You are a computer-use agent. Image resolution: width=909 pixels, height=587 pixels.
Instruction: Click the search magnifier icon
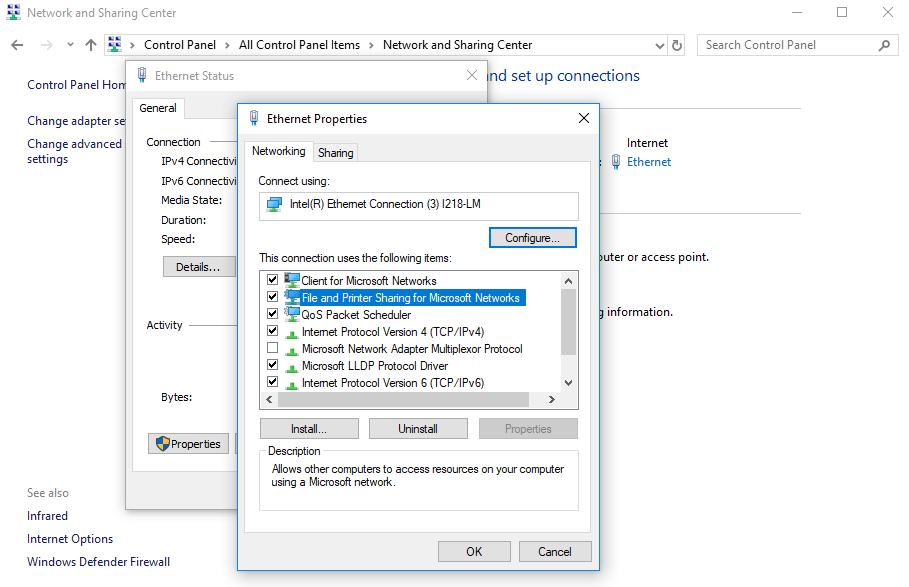[x=883, y=45]
